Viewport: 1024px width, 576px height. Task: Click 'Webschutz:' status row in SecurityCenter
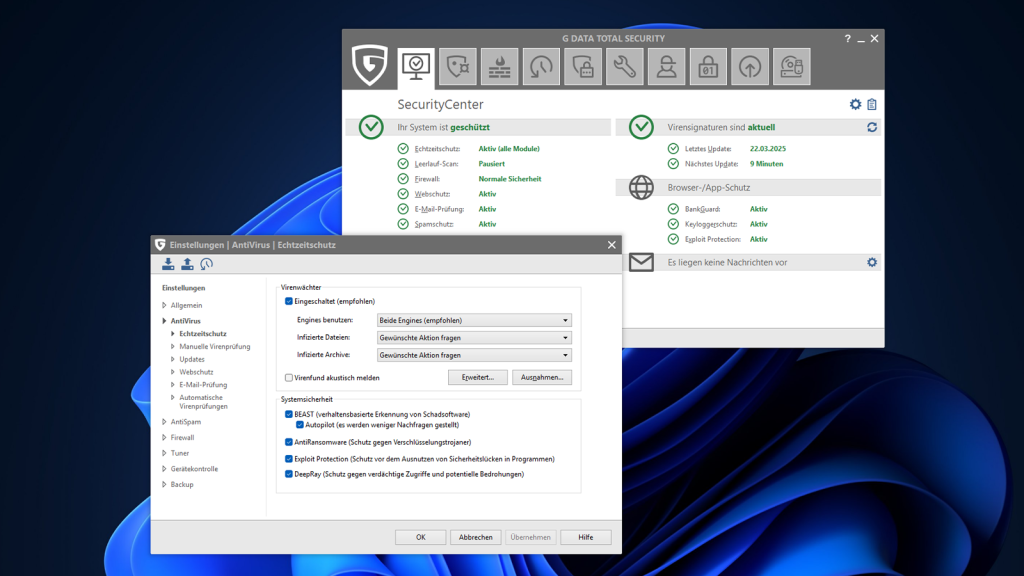(x=447, y=194)
